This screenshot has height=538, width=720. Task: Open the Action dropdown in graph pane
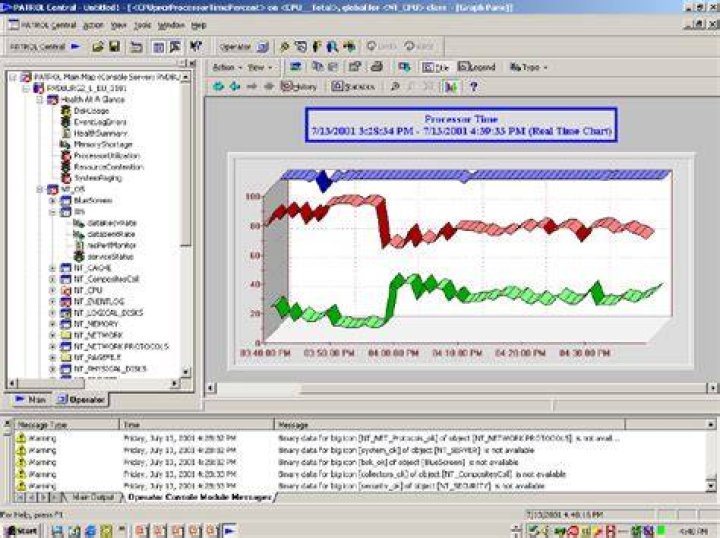click(x=227, y=67)
